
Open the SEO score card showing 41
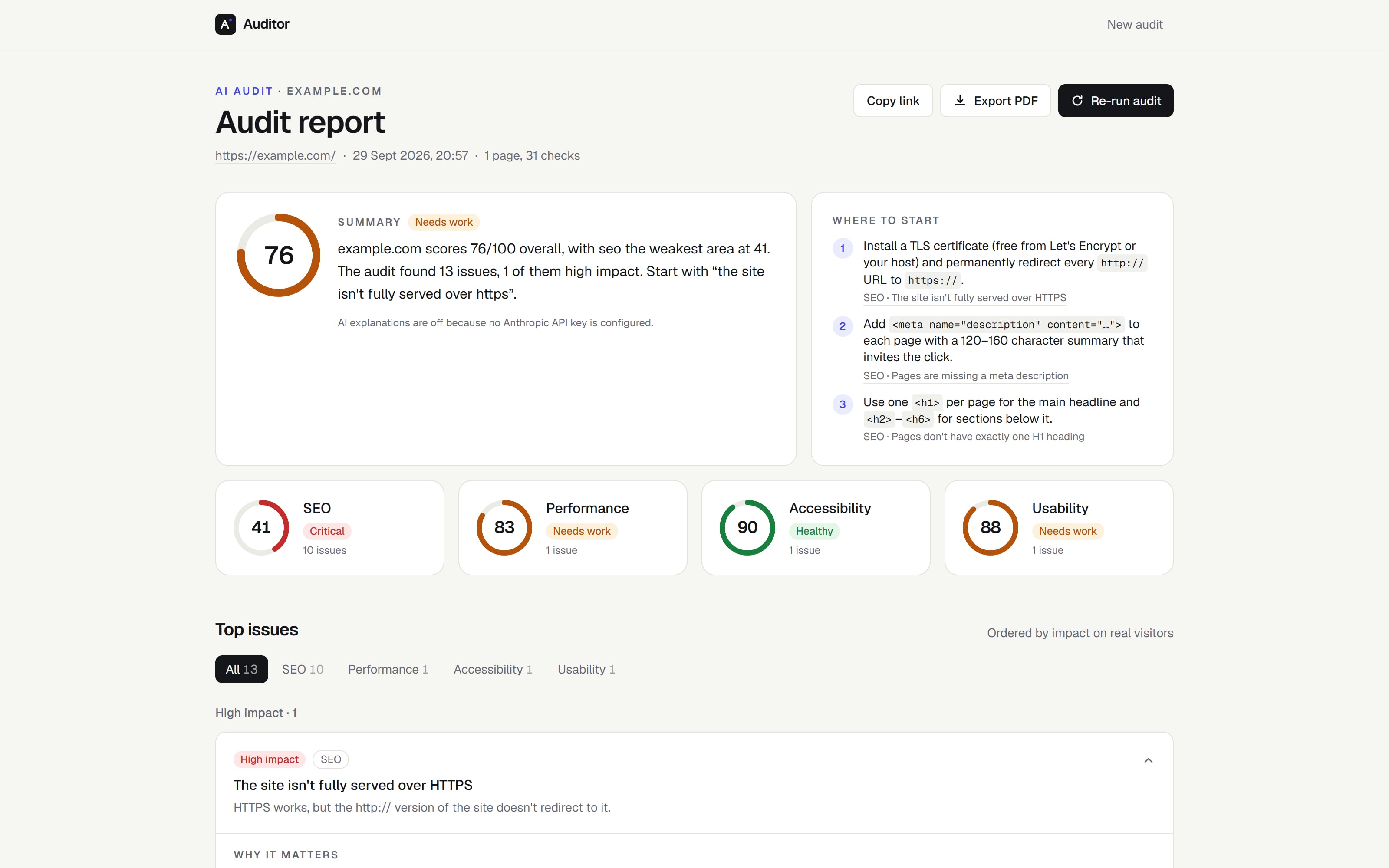tap(329, 528)
